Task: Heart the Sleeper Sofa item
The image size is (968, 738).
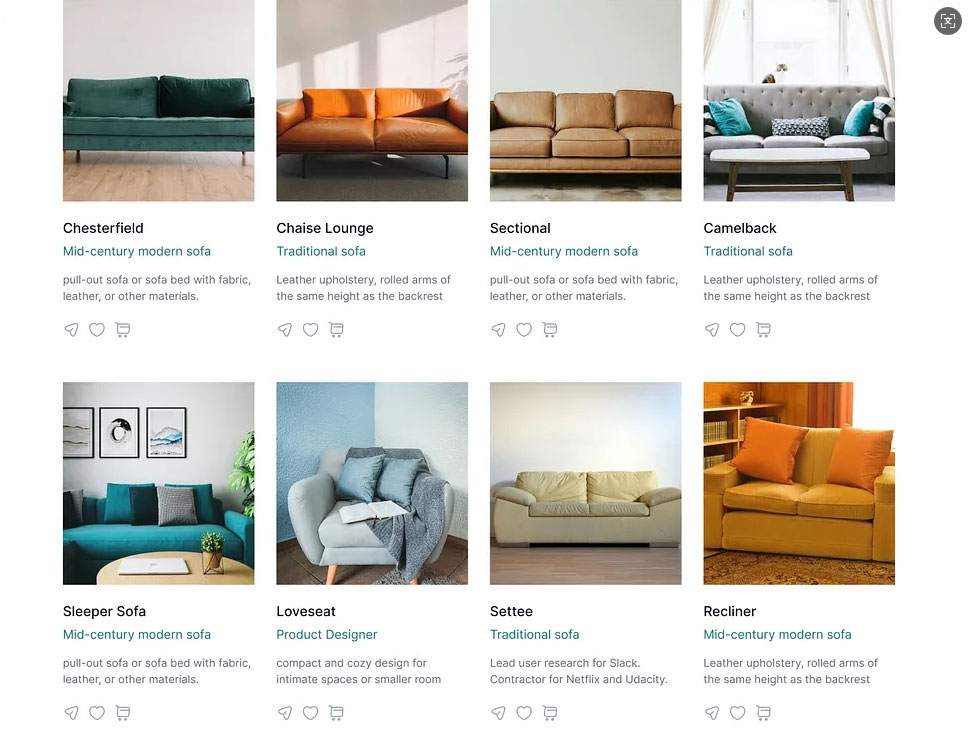Action: coord(97,713)
